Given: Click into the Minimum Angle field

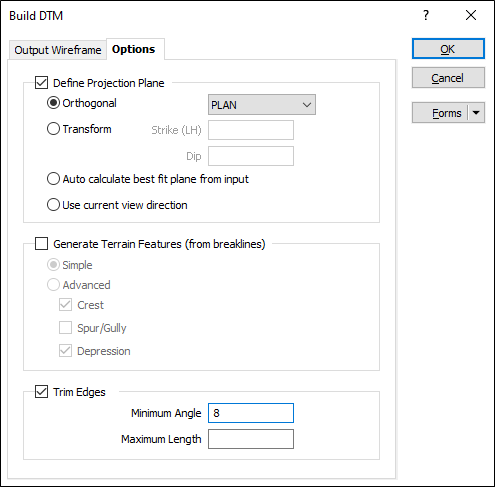Looking at the screenshot, I should (x=251, y=413).
